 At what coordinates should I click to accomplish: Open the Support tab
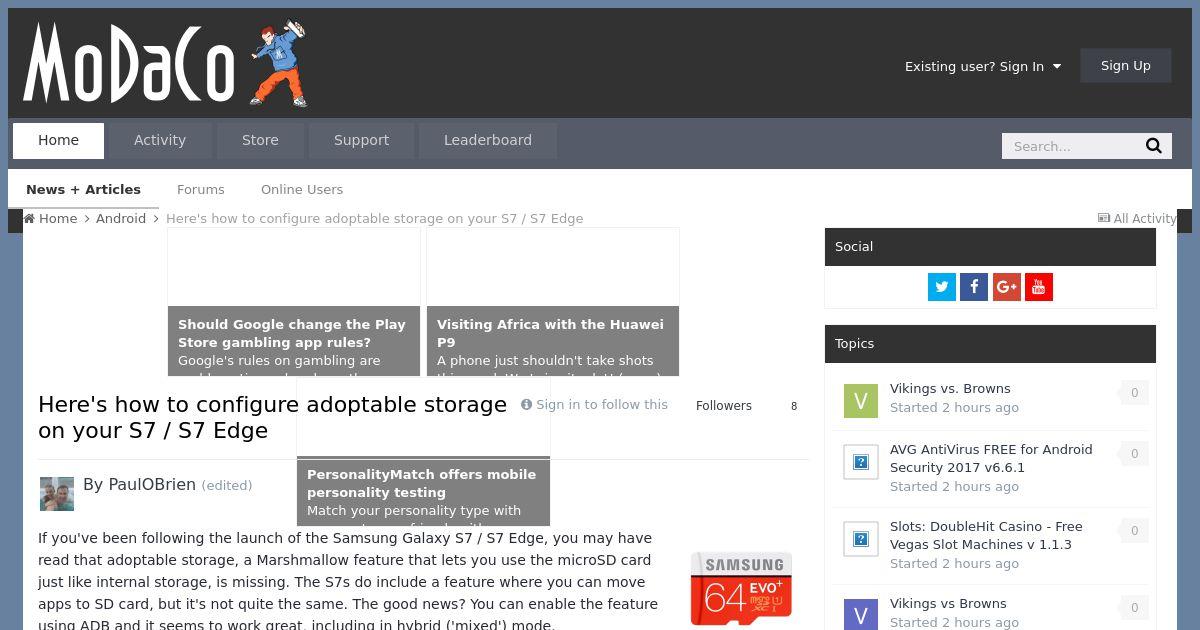pos(361,140)
